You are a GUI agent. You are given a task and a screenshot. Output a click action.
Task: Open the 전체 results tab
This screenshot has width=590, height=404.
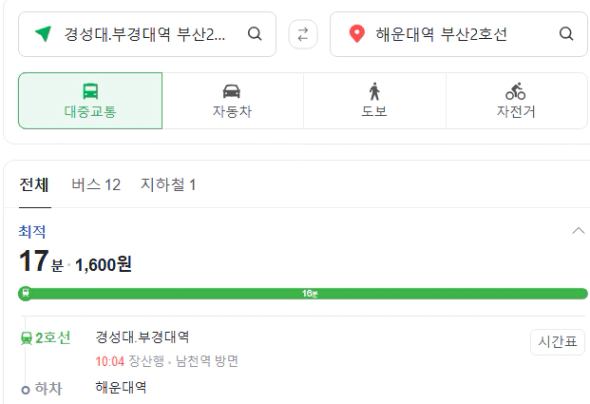point(34,185)
